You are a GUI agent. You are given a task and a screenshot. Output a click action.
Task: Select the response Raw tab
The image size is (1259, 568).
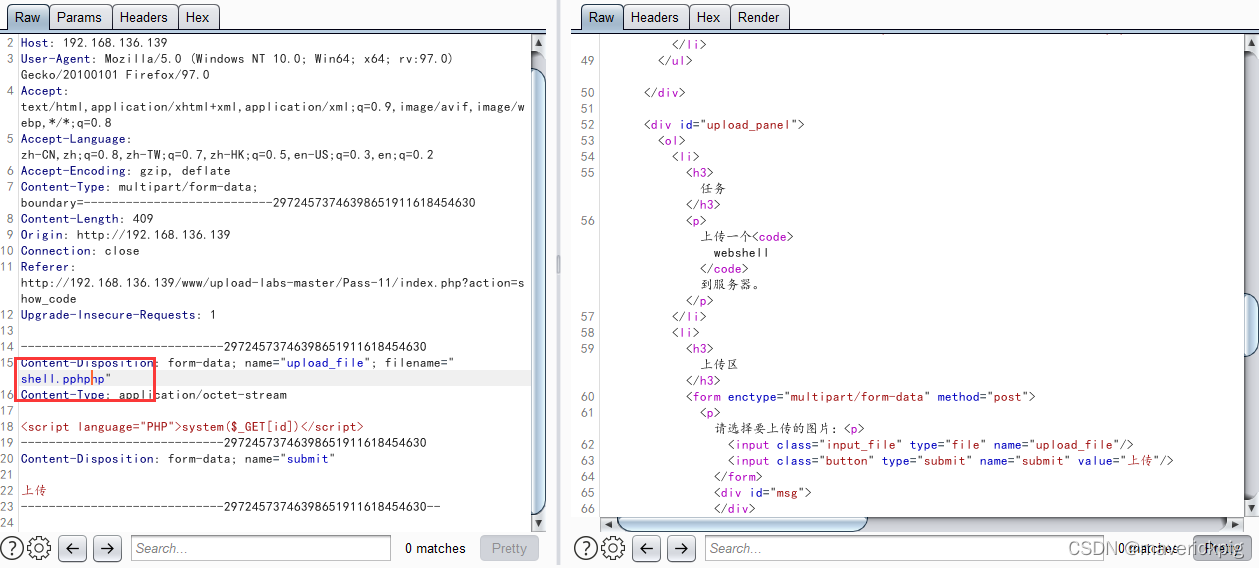(601, 17)
